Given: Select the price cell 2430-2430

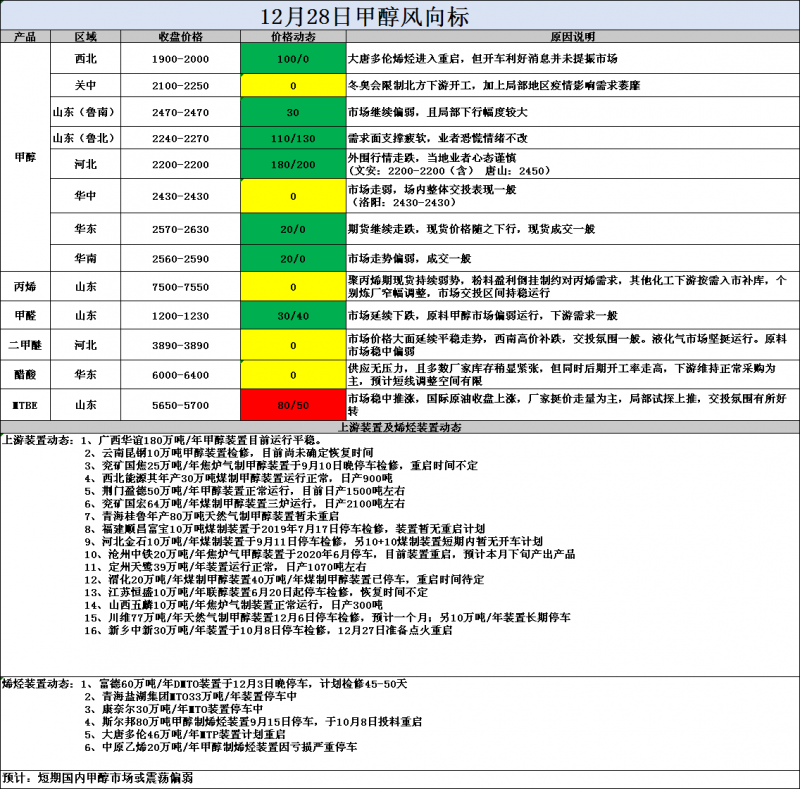Looking at the screenshot, I should (x=181, y=196).
